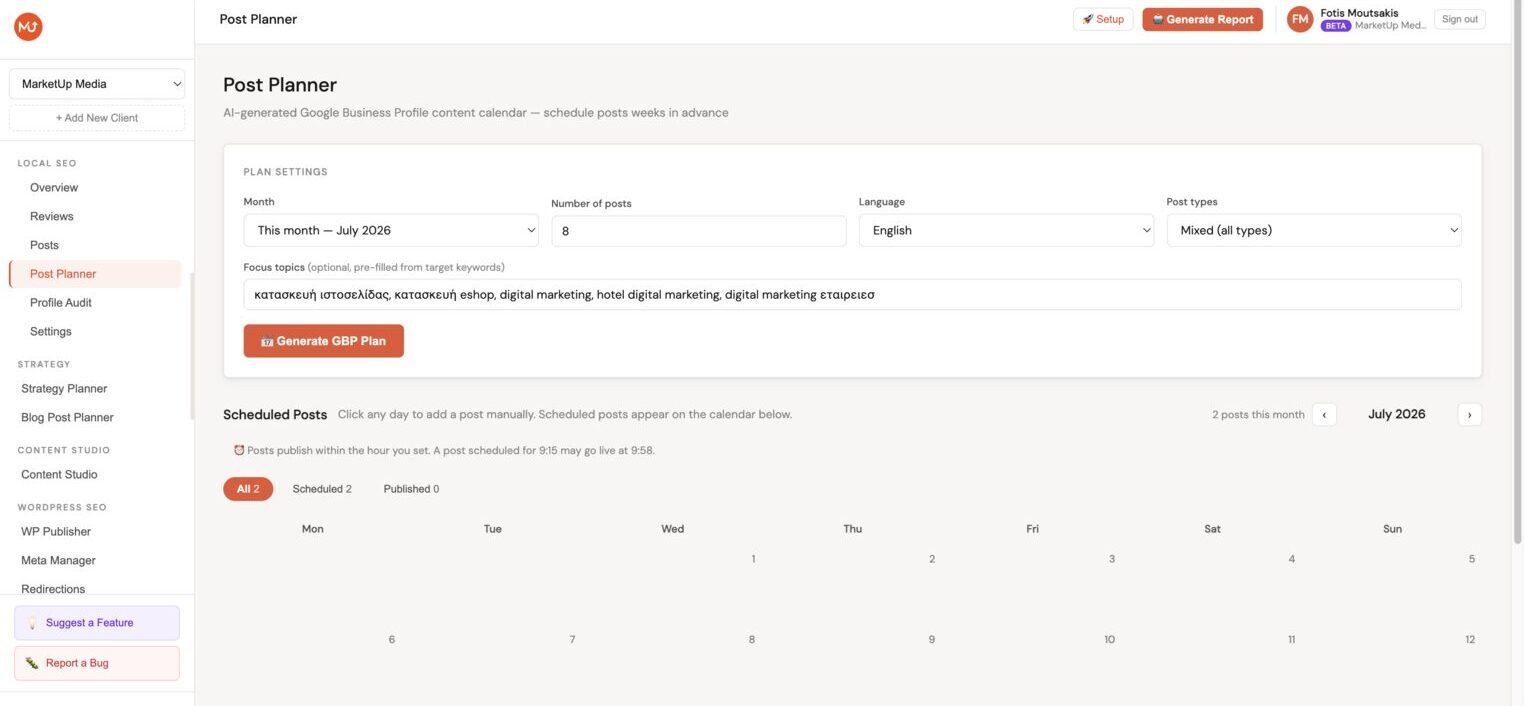Select the Published 0 filter tab
The height and width of the screenshot is (706, 1524).
(x=411, y=489)
